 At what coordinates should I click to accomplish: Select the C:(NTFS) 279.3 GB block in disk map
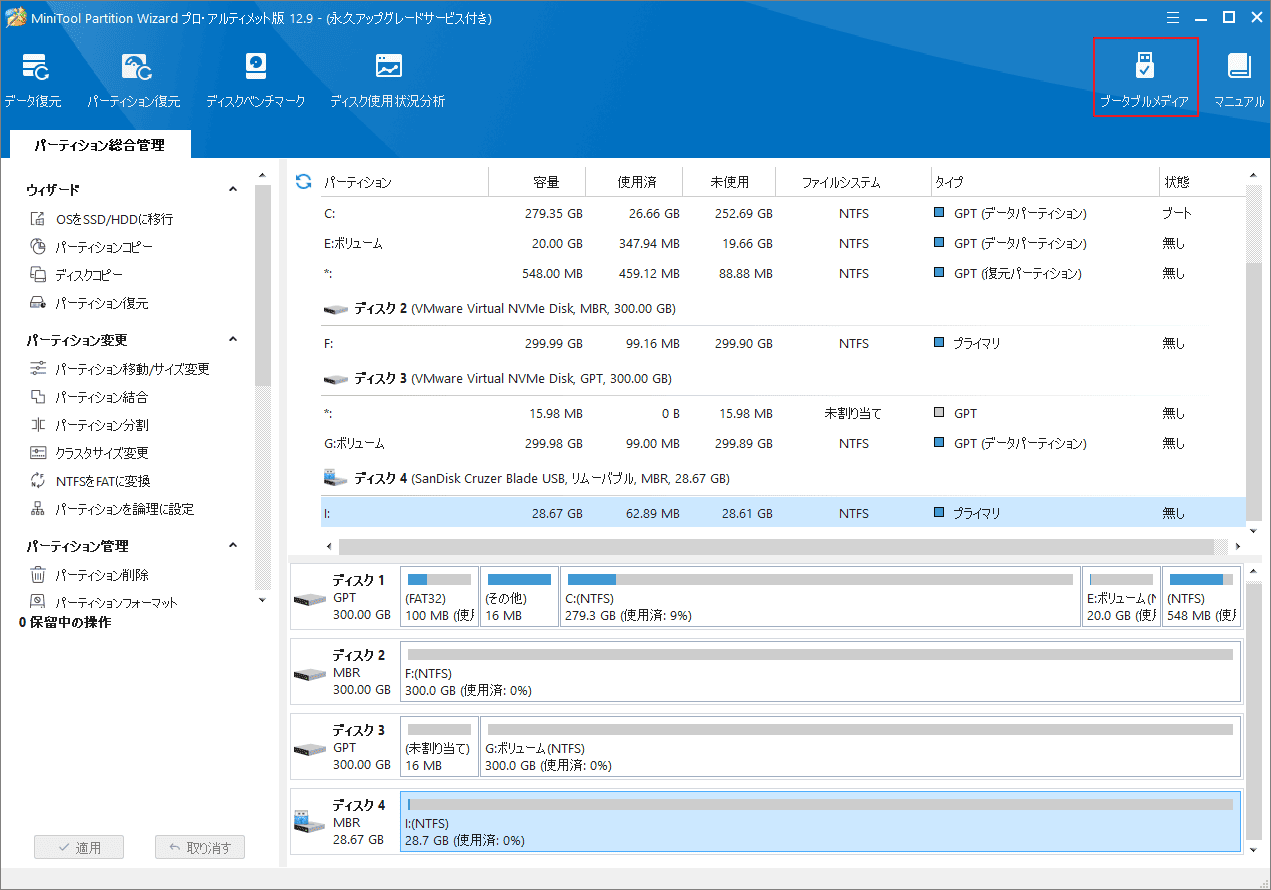pyautogui.click(x=820, y=597)
